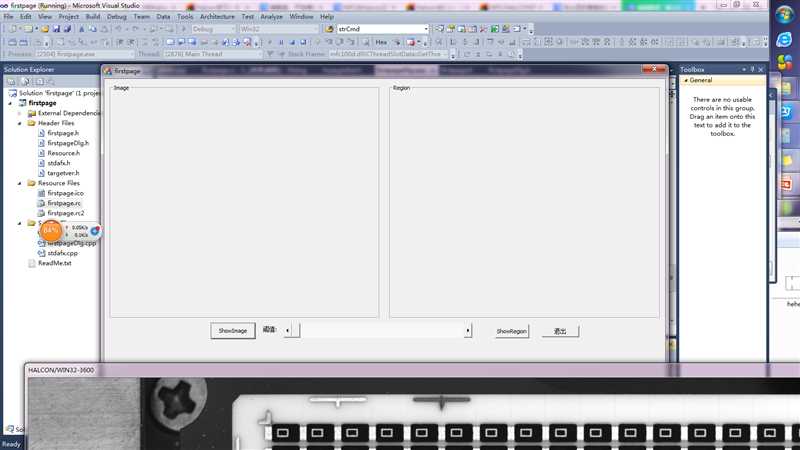Select firstpage.rc2 resource file
Screen dimensions: 800x450
[66, 213]
